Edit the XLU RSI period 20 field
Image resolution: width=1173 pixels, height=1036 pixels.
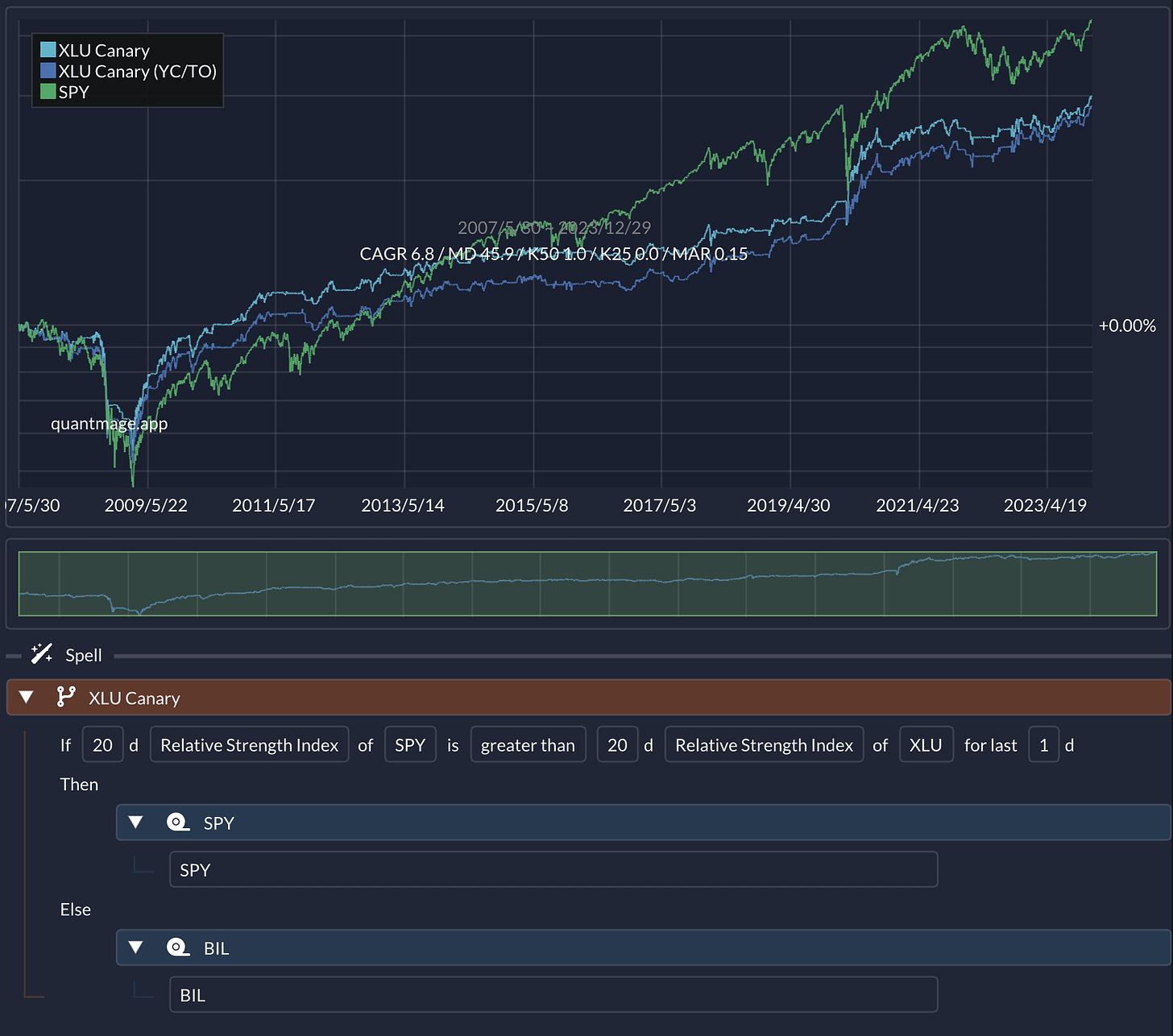click(617, 744)
